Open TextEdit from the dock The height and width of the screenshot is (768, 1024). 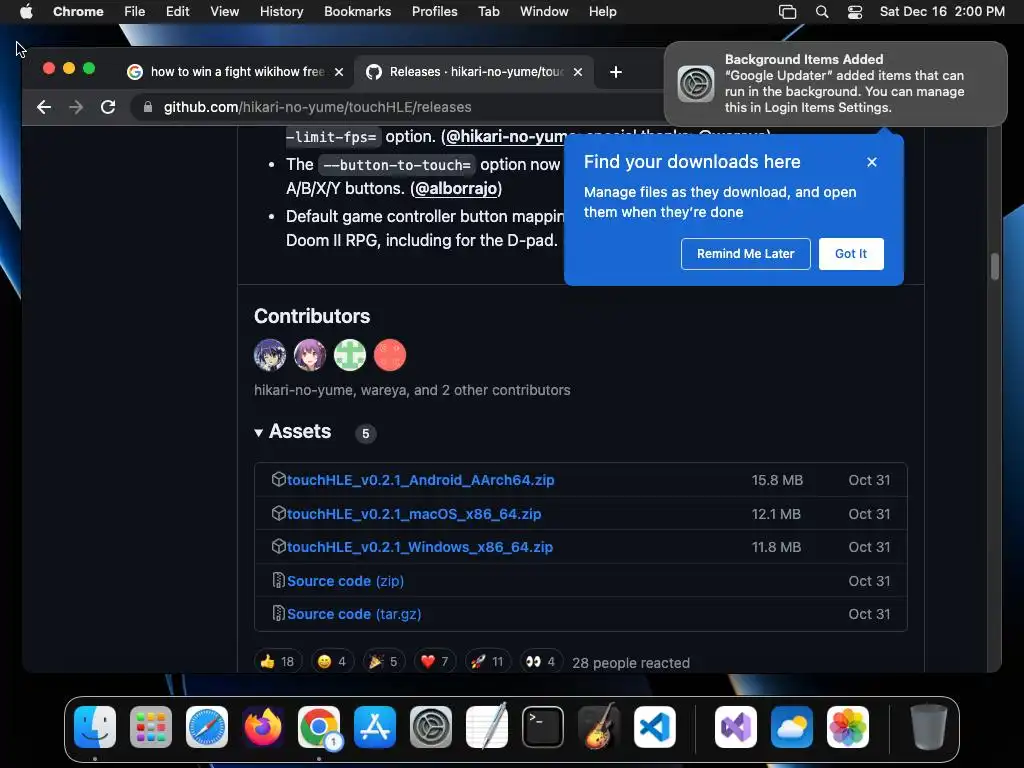[487, 727]
